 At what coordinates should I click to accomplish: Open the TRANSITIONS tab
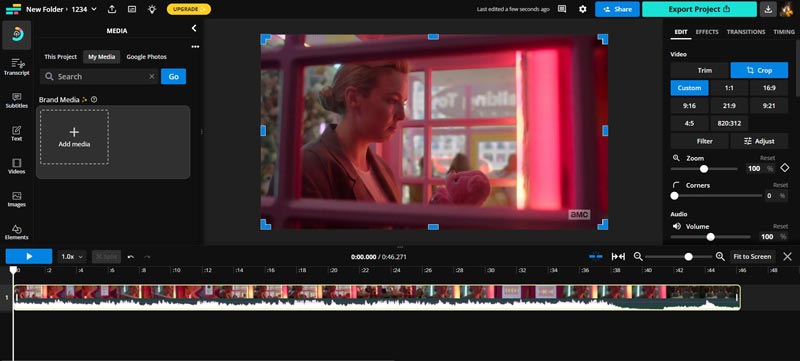pos(745,32)
